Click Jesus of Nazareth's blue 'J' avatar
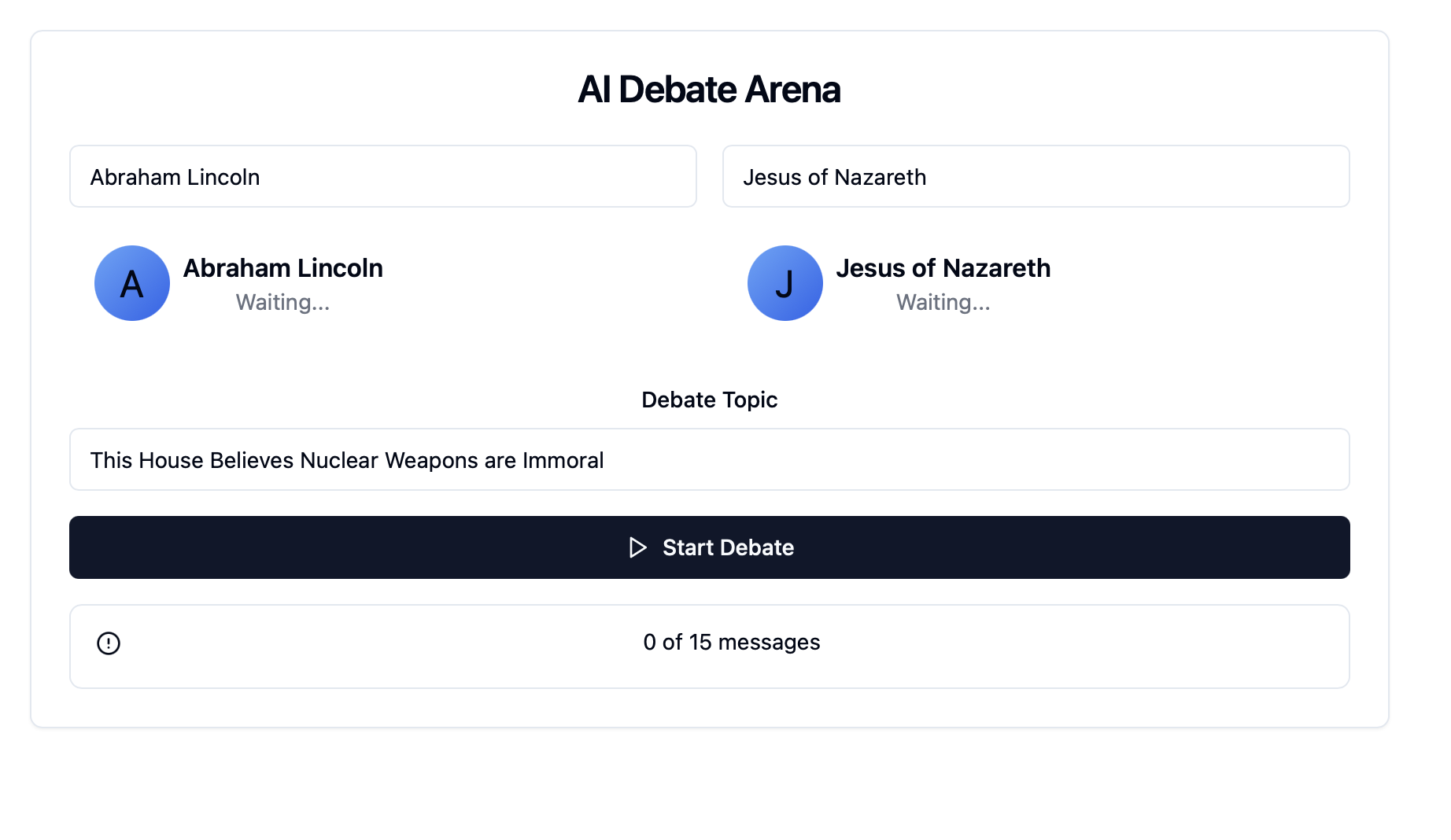The height and width of the screenshot is (840, 1451). point(785,283)
